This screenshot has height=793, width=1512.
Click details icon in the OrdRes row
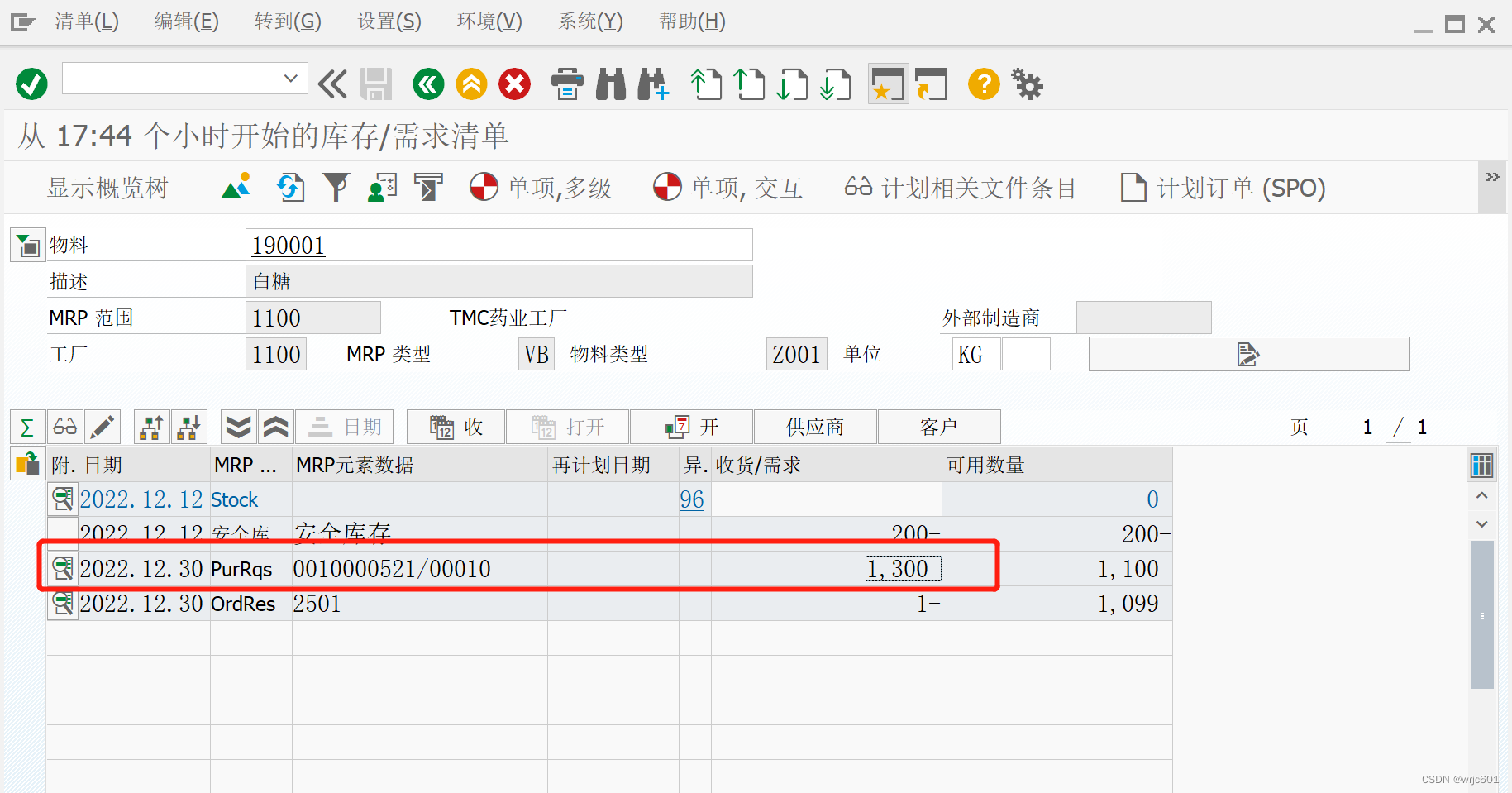63,604
